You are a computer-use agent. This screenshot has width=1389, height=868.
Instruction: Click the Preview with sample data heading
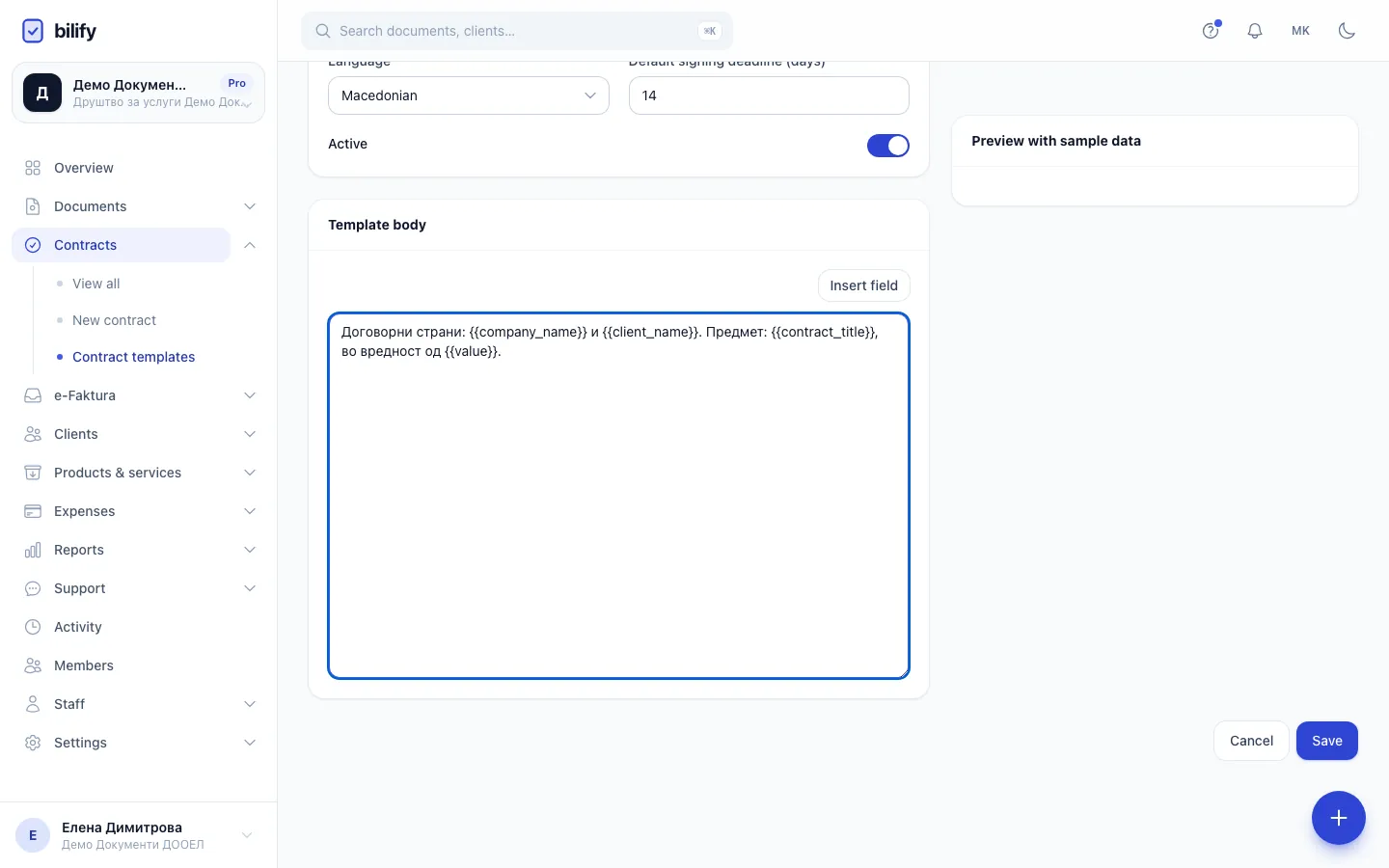coord(1056,141)
